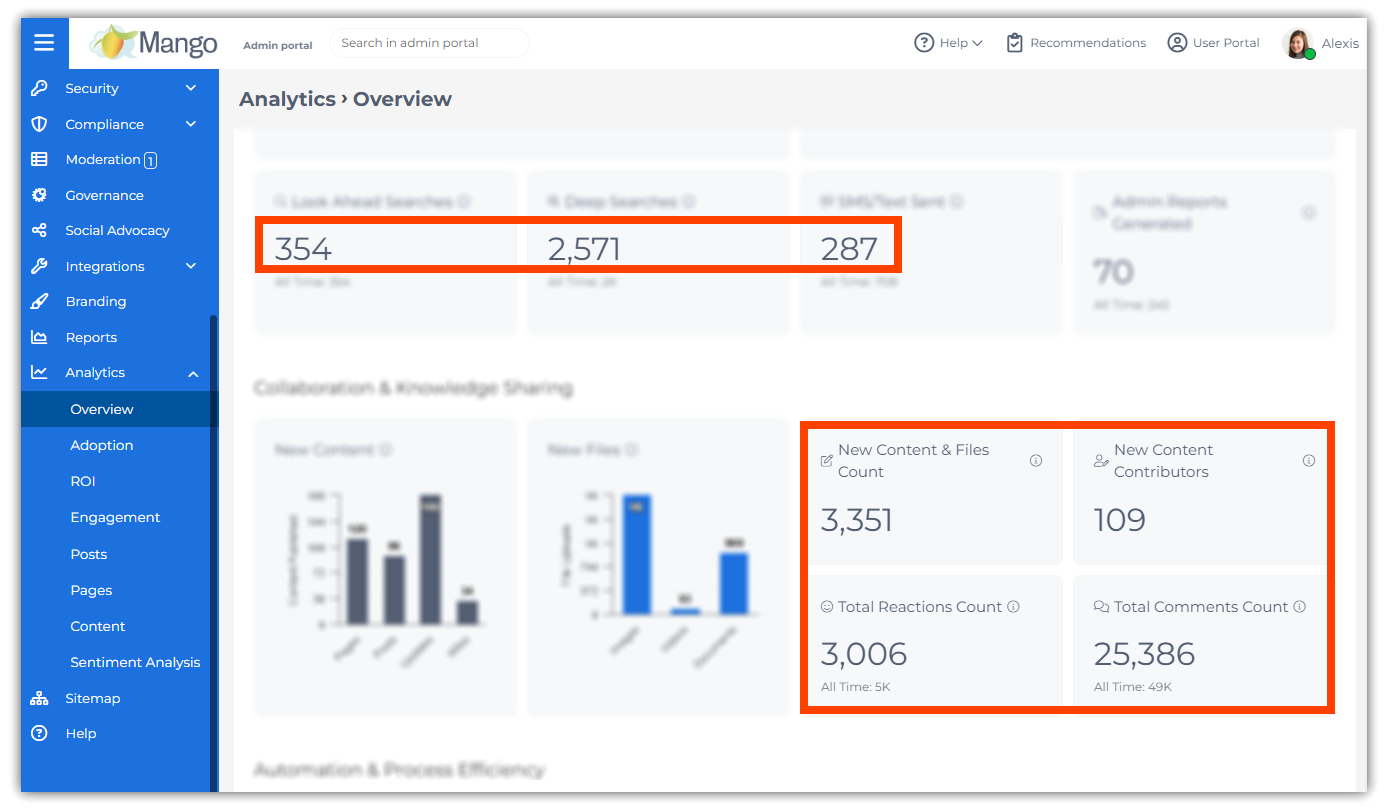Click the Sitemap hierarchy icon
Screen dimensions: 1386x812
39,698
